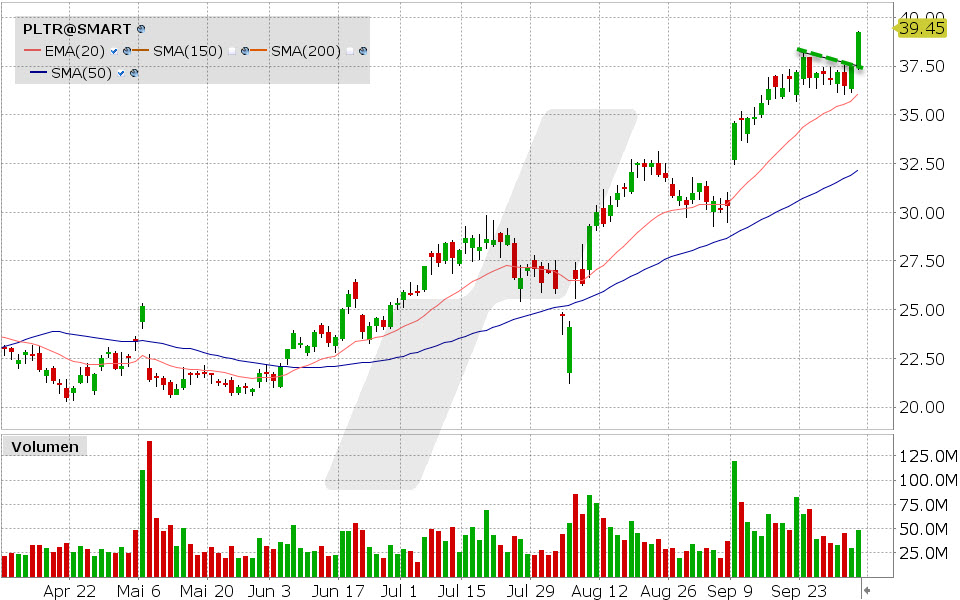Enable the SMA(200) checkbox
The image size is (960, 600).
(350, 51)
